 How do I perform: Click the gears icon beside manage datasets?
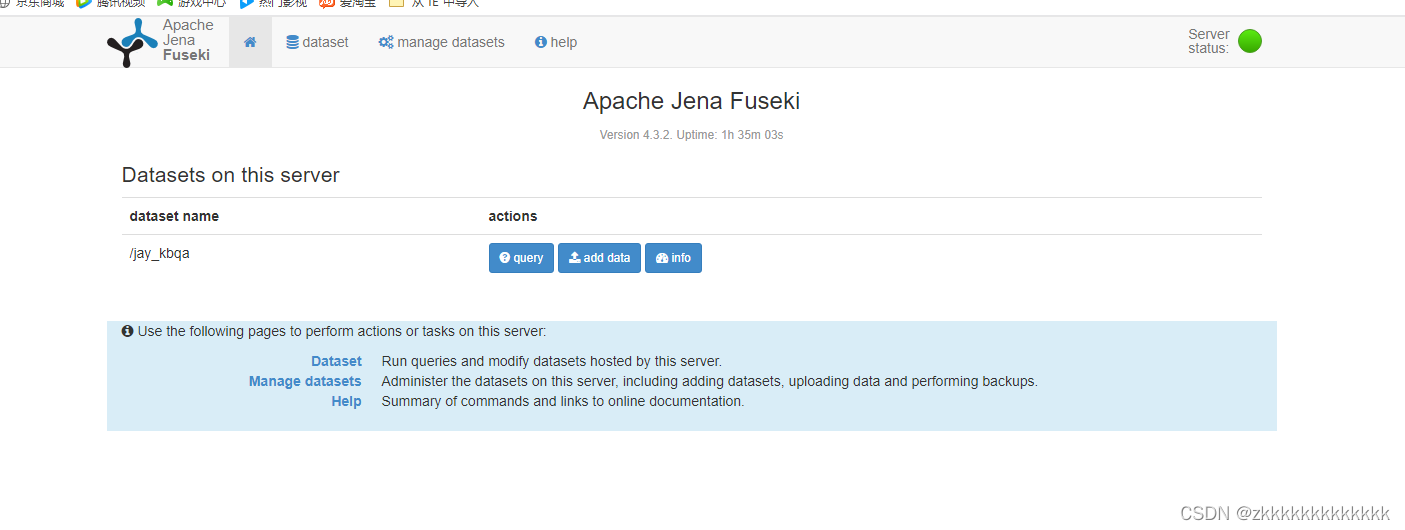386,42
